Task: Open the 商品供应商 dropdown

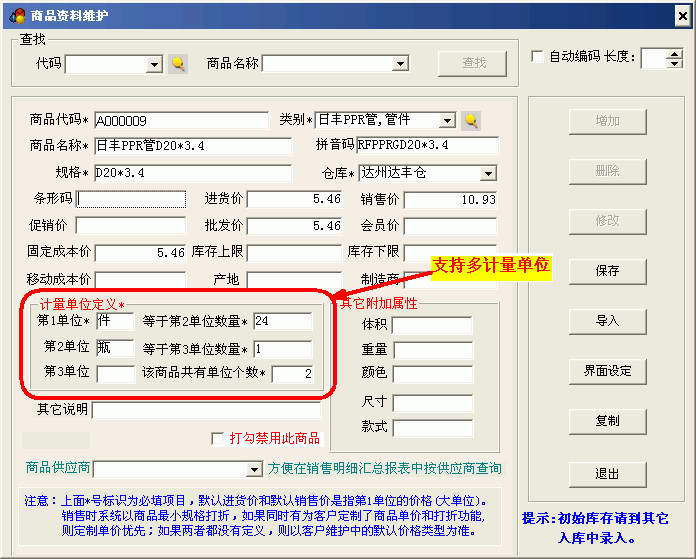Action: click(x=254, y=469)
